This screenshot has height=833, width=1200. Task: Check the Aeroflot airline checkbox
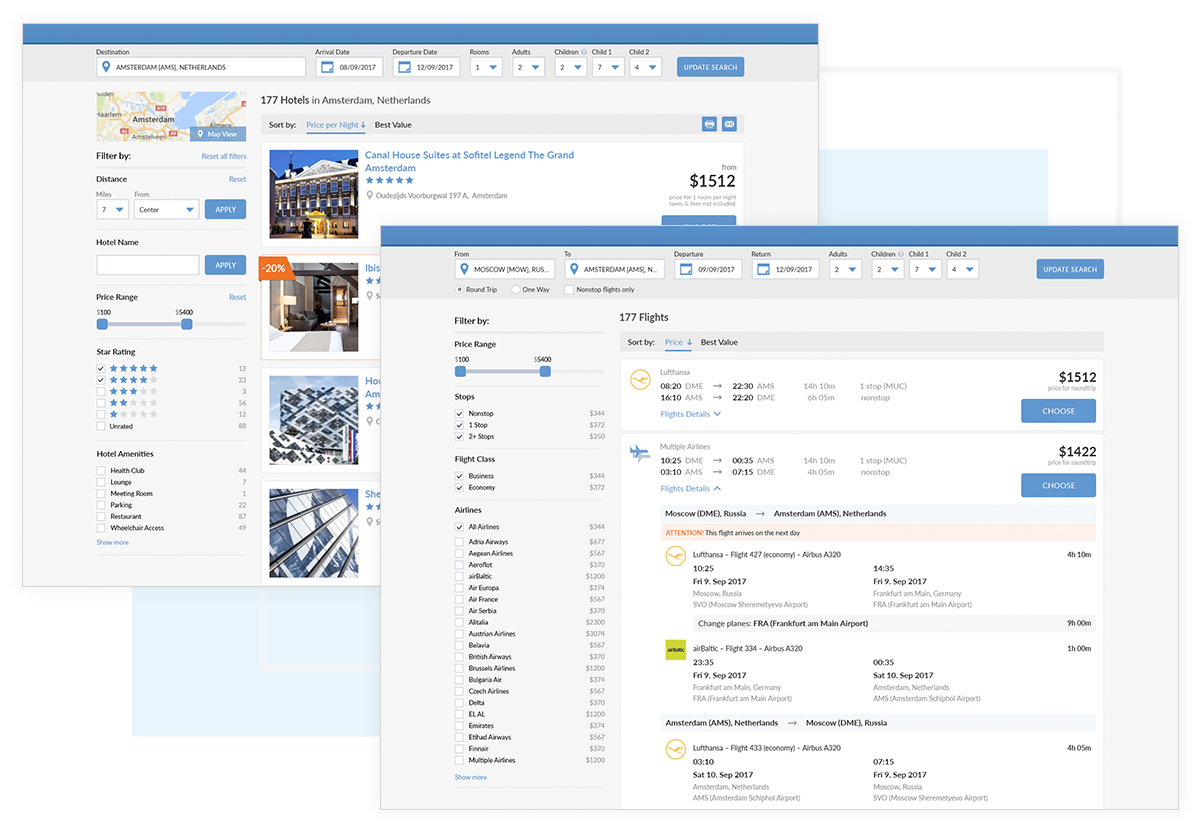459,565
